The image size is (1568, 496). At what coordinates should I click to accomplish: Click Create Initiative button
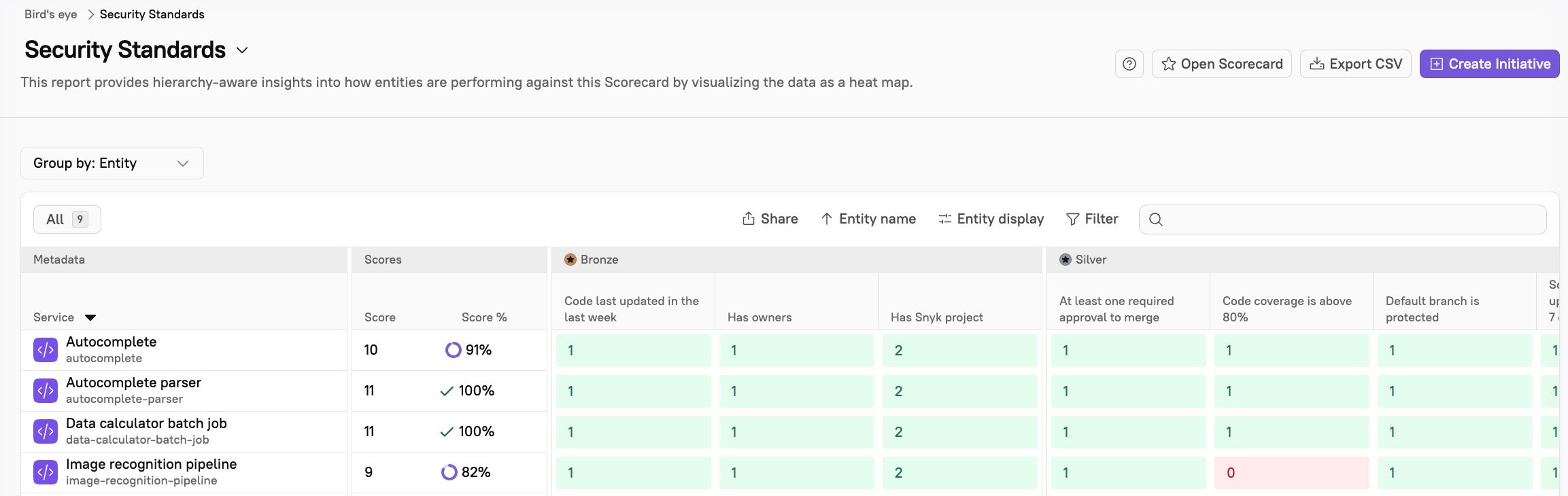(1489, 64)
